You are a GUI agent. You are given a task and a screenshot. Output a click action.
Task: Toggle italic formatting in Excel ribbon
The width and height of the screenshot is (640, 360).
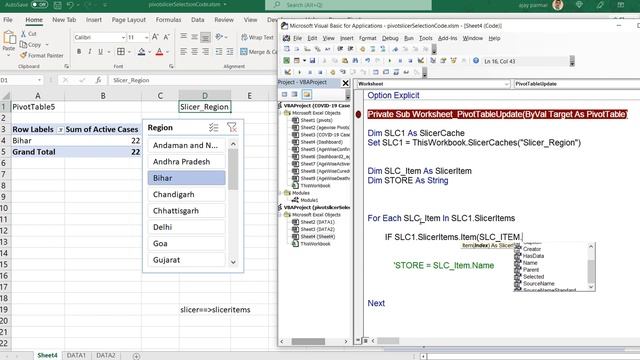point(89,52)
